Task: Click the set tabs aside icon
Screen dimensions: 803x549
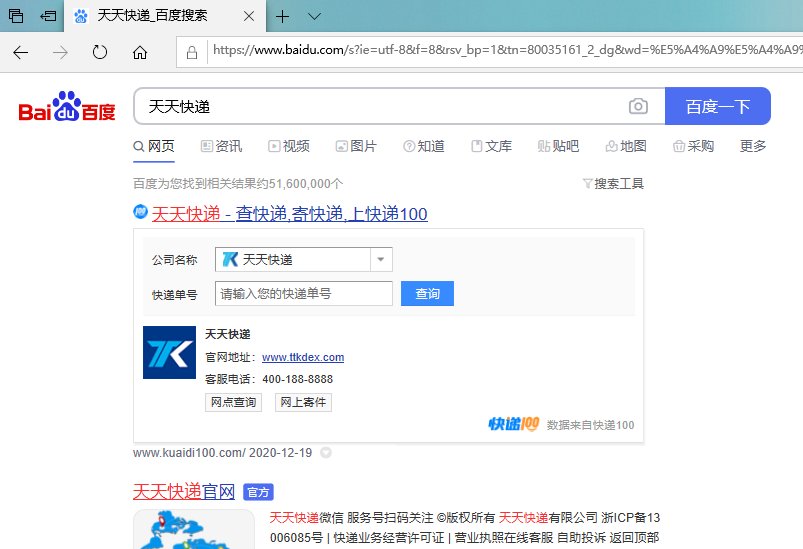Action: [x=48, y=16]
